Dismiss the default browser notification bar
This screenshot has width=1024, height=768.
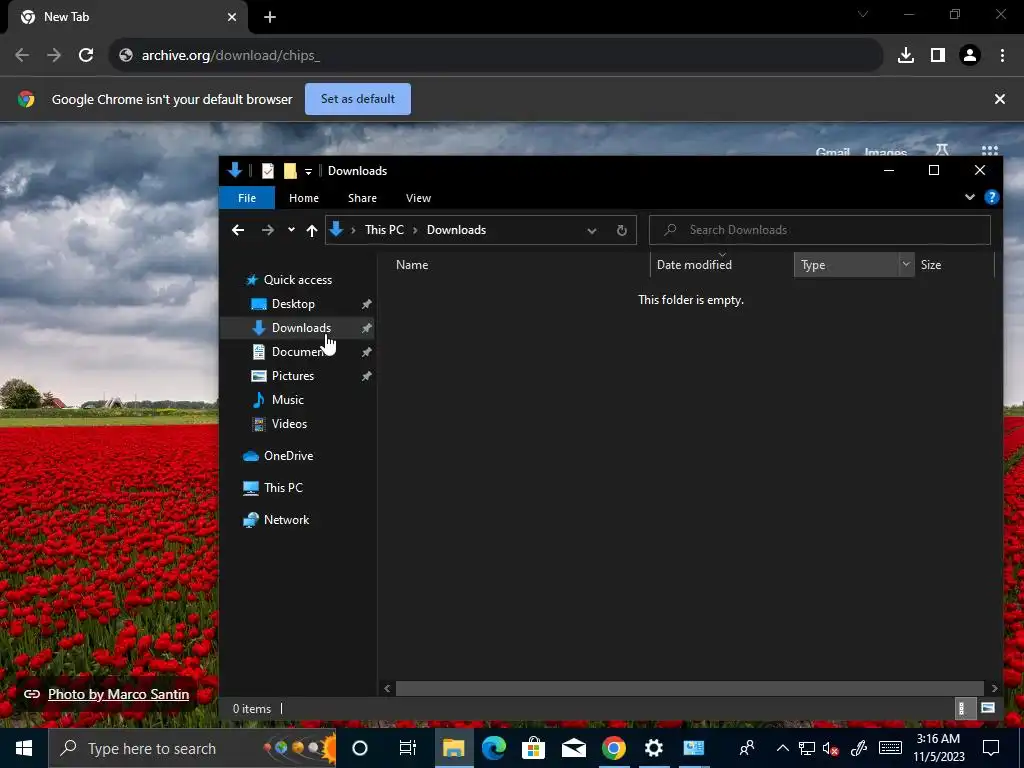[x=999, y=99]
